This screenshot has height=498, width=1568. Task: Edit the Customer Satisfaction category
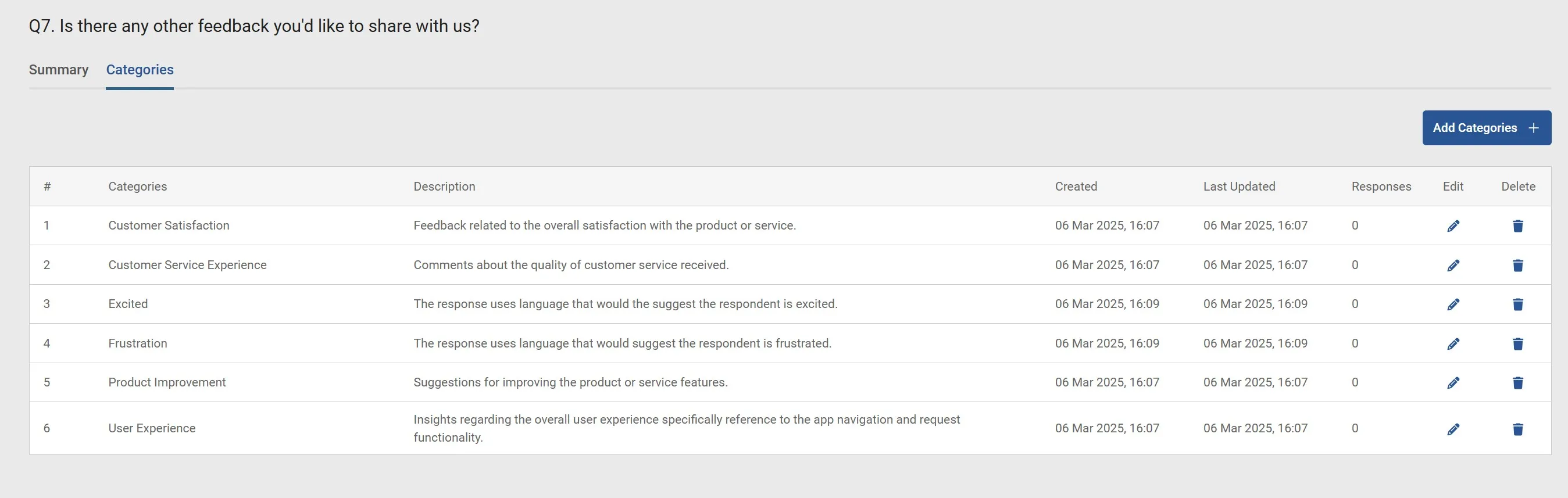(x=1453, y=226)
